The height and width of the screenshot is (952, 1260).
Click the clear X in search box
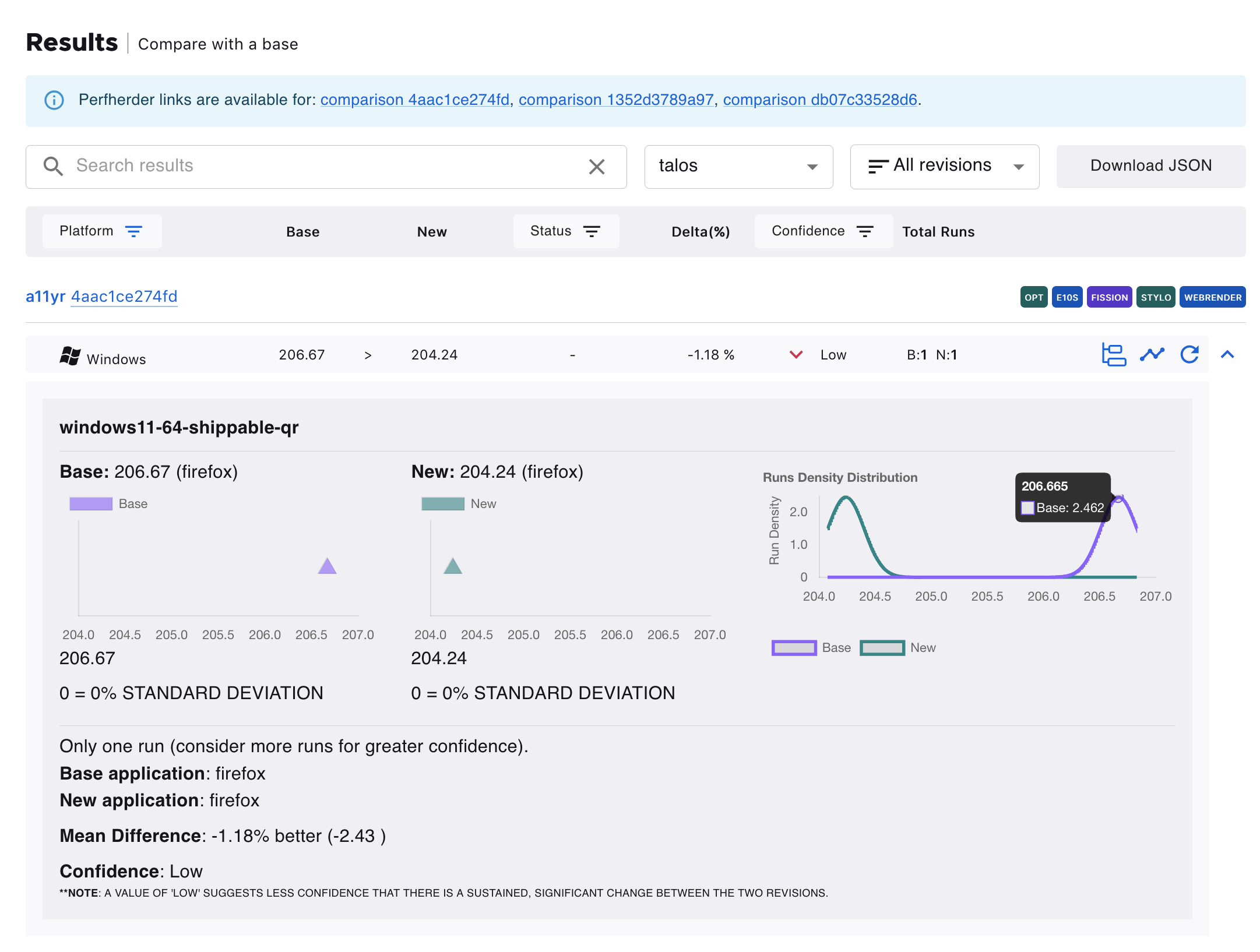point(596,167)
